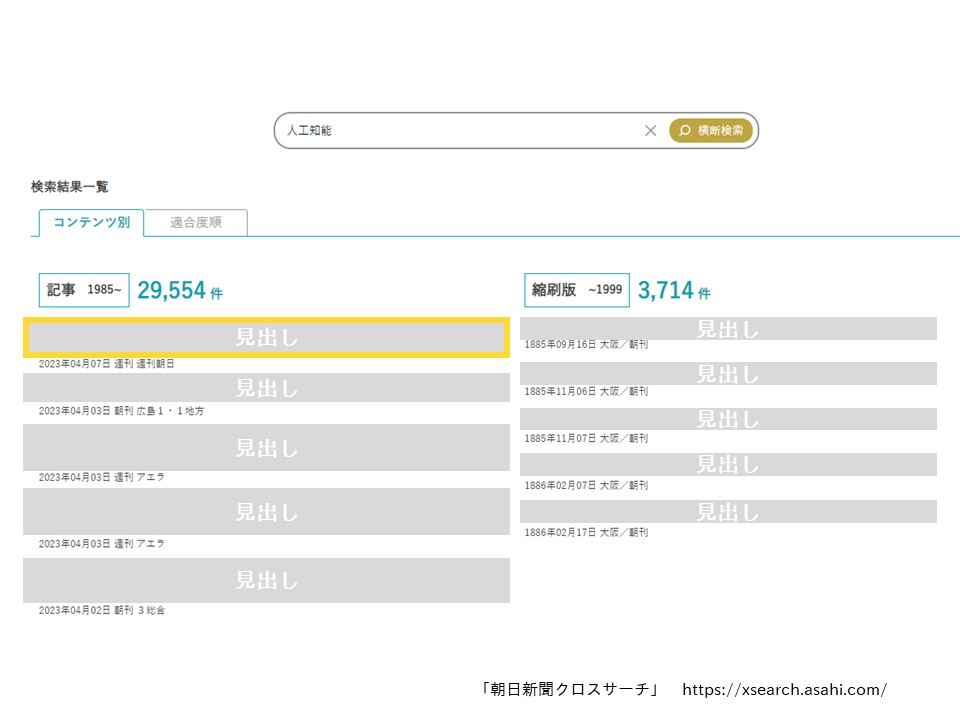960x720 pixels.
Task: Click the 29,554 件 article result count
Action: tap(180, 291)
